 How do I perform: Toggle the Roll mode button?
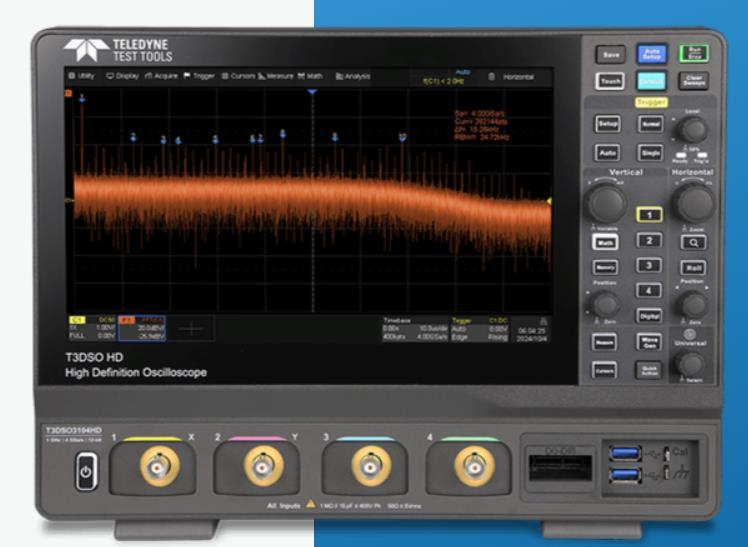tap(693, 268)
